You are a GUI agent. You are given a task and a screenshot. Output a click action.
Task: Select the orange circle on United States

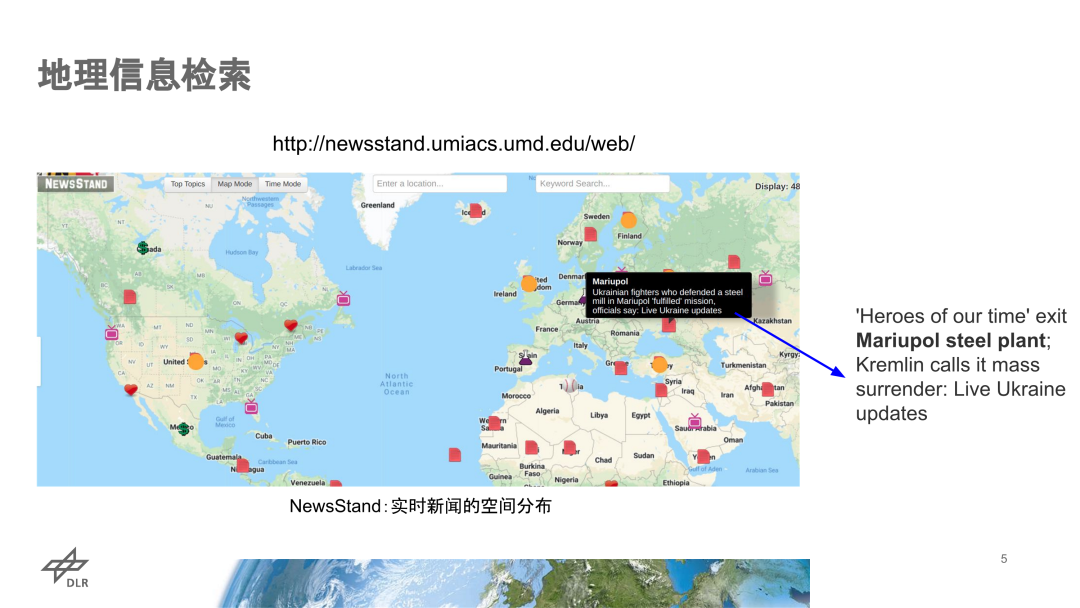click(196, 361)
